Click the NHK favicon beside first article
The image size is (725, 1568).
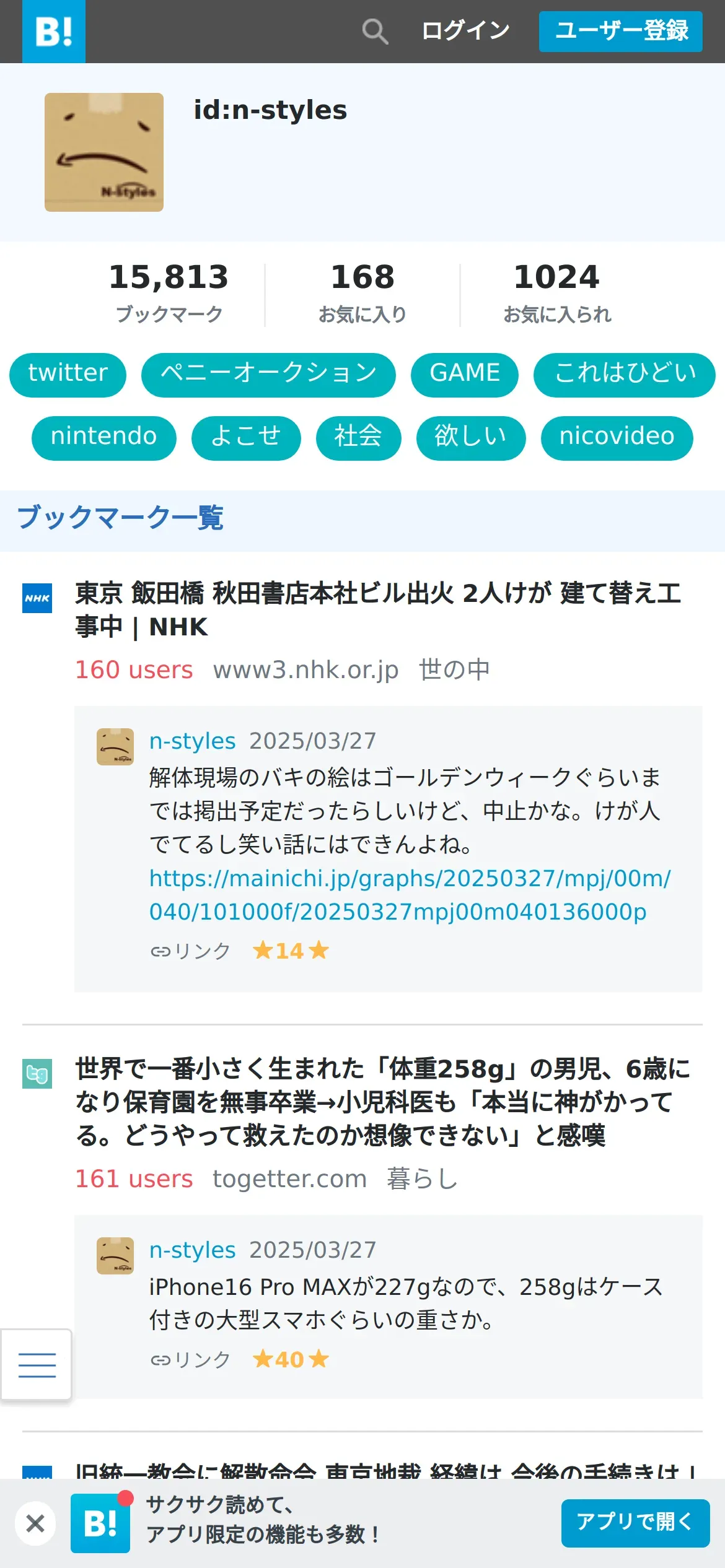(x=37, y=598)
